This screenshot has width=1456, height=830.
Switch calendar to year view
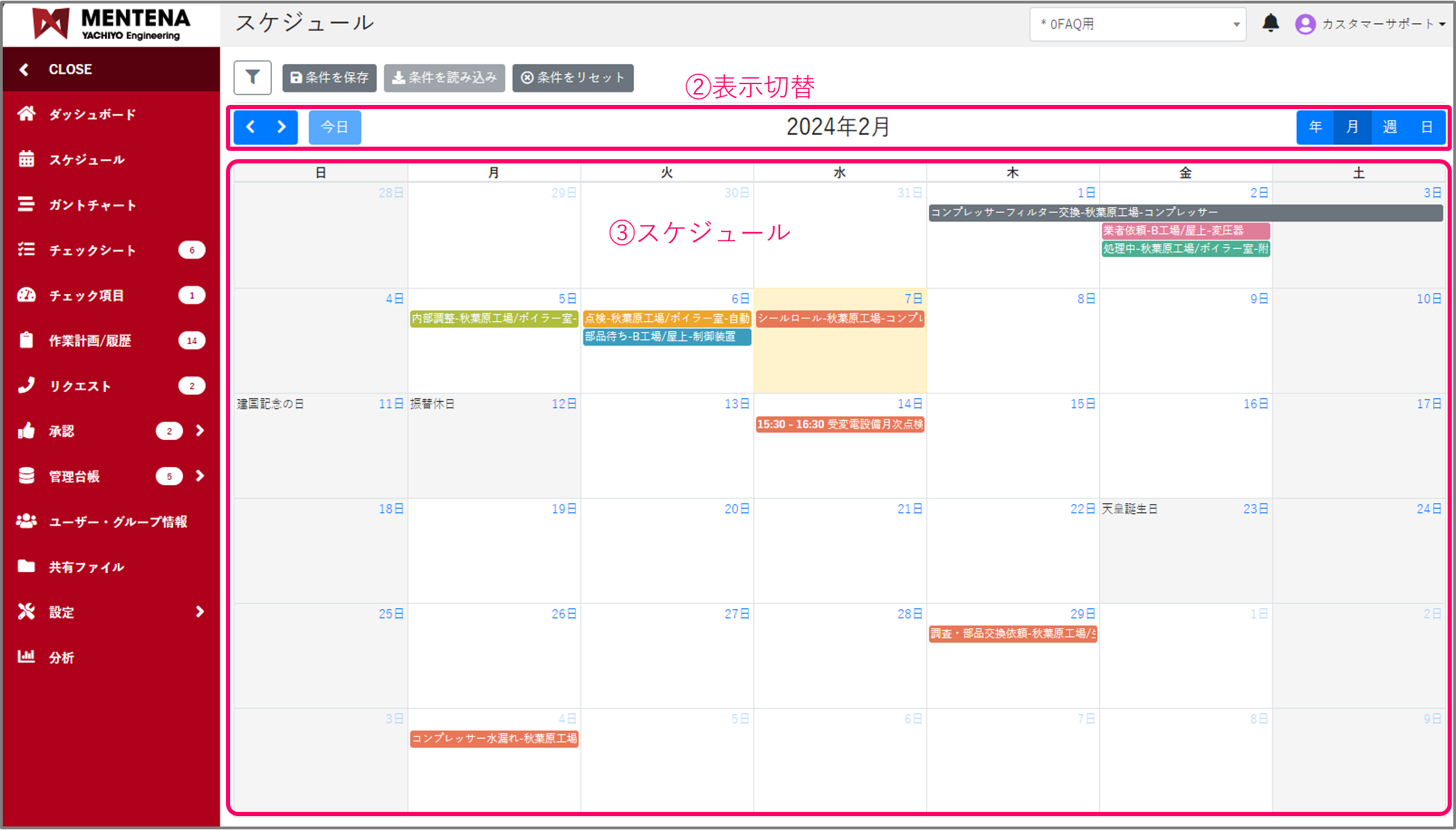[x=1315, y=127]
